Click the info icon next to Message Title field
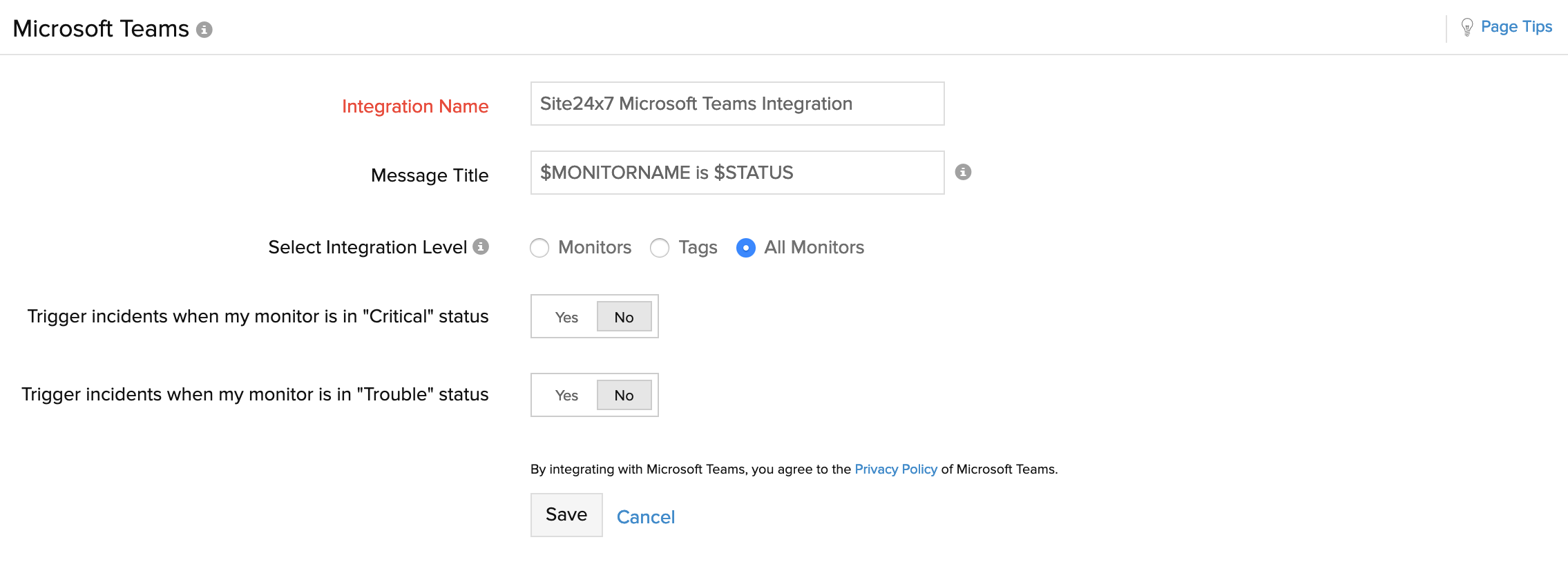The image size is (1568, 562). [963, 172]
